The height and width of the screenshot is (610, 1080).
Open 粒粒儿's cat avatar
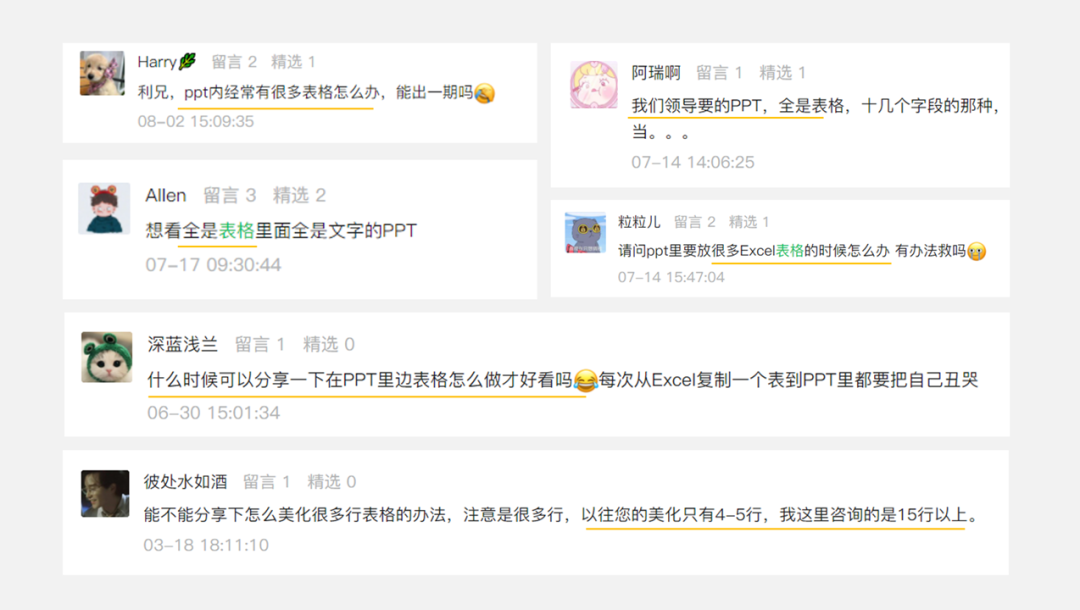click(x=585, y=233)
